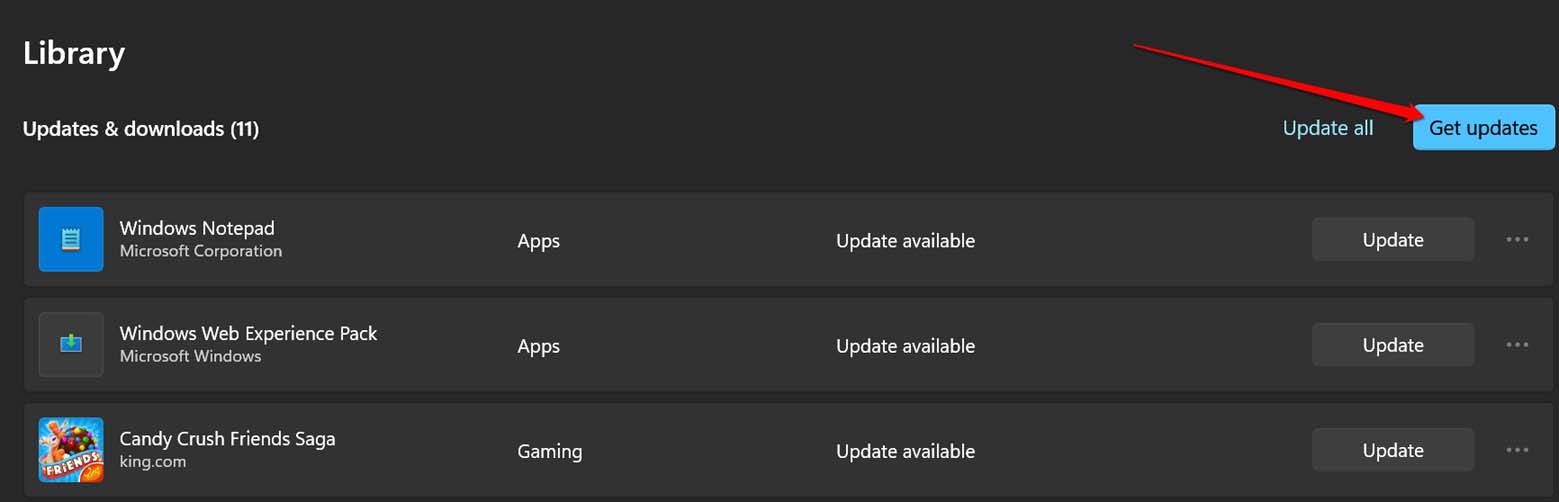This screenshot has width=1559, height=502.
Task: Click the Windows Web Experience Pack icon
Action: (x=71, y=344)
